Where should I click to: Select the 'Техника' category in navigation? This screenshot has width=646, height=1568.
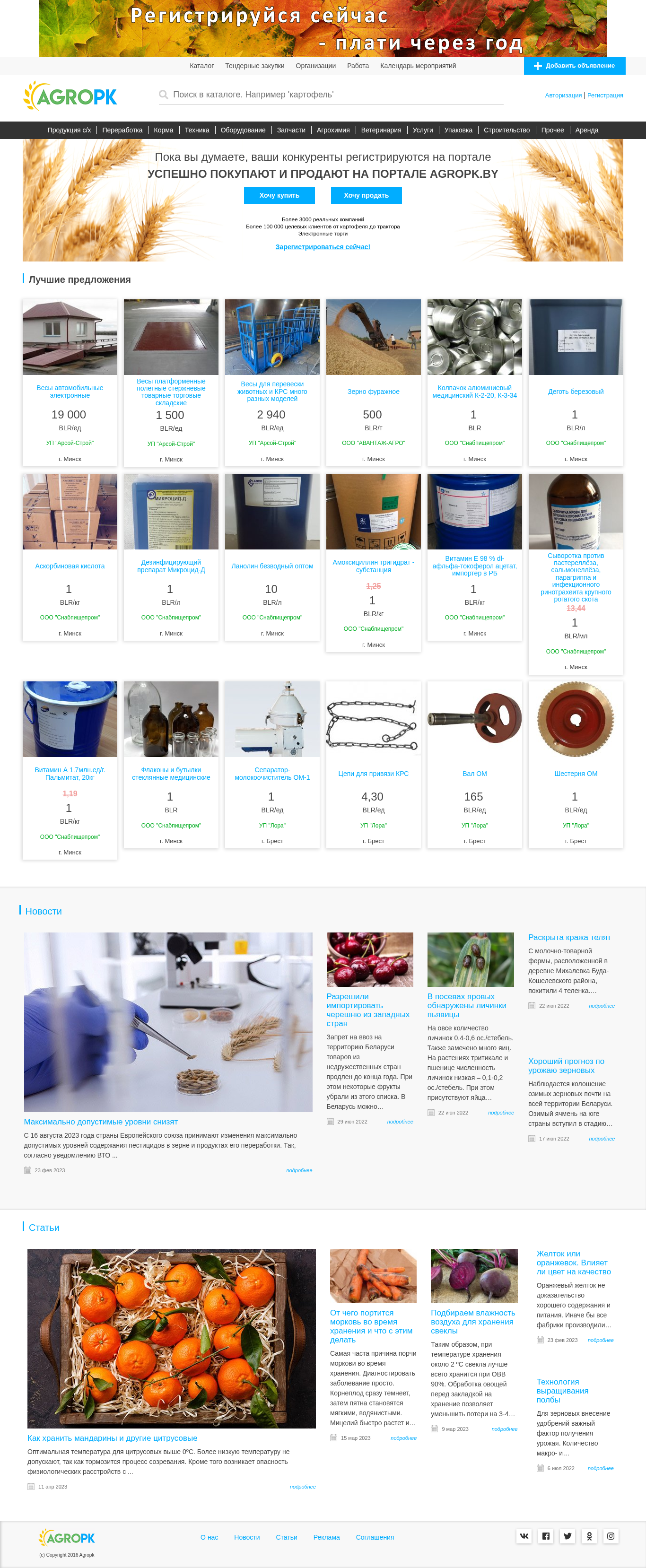click(x=197, y=130)
